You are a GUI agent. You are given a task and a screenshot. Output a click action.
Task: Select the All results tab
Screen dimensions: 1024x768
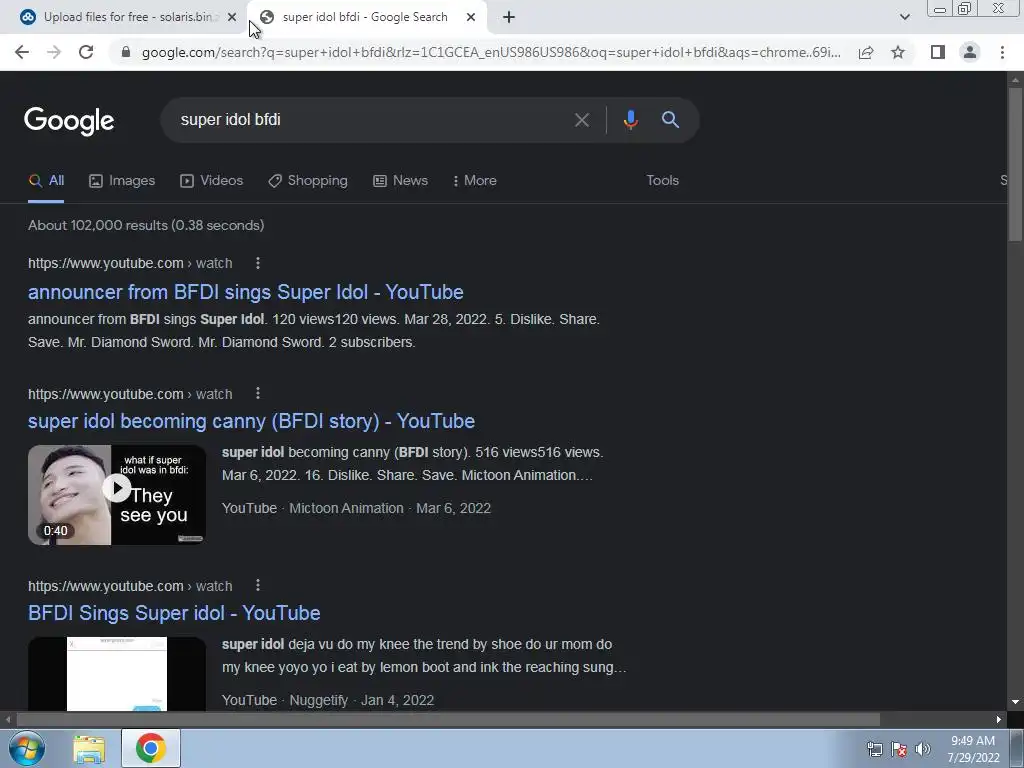coord(46,181)
